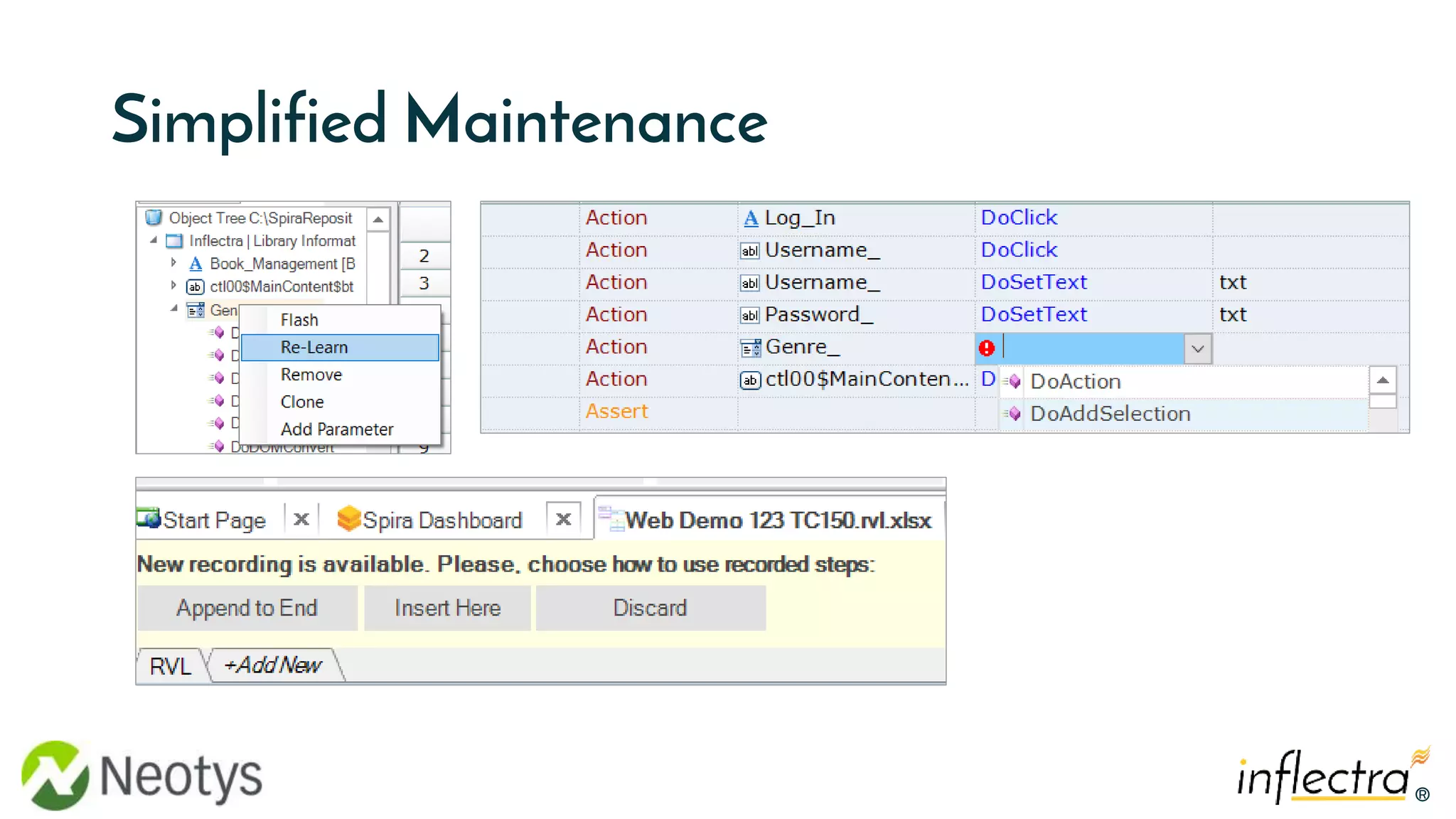Click Start Page tab icon
Screen dimensions: 1456x819
pos(149,518)
